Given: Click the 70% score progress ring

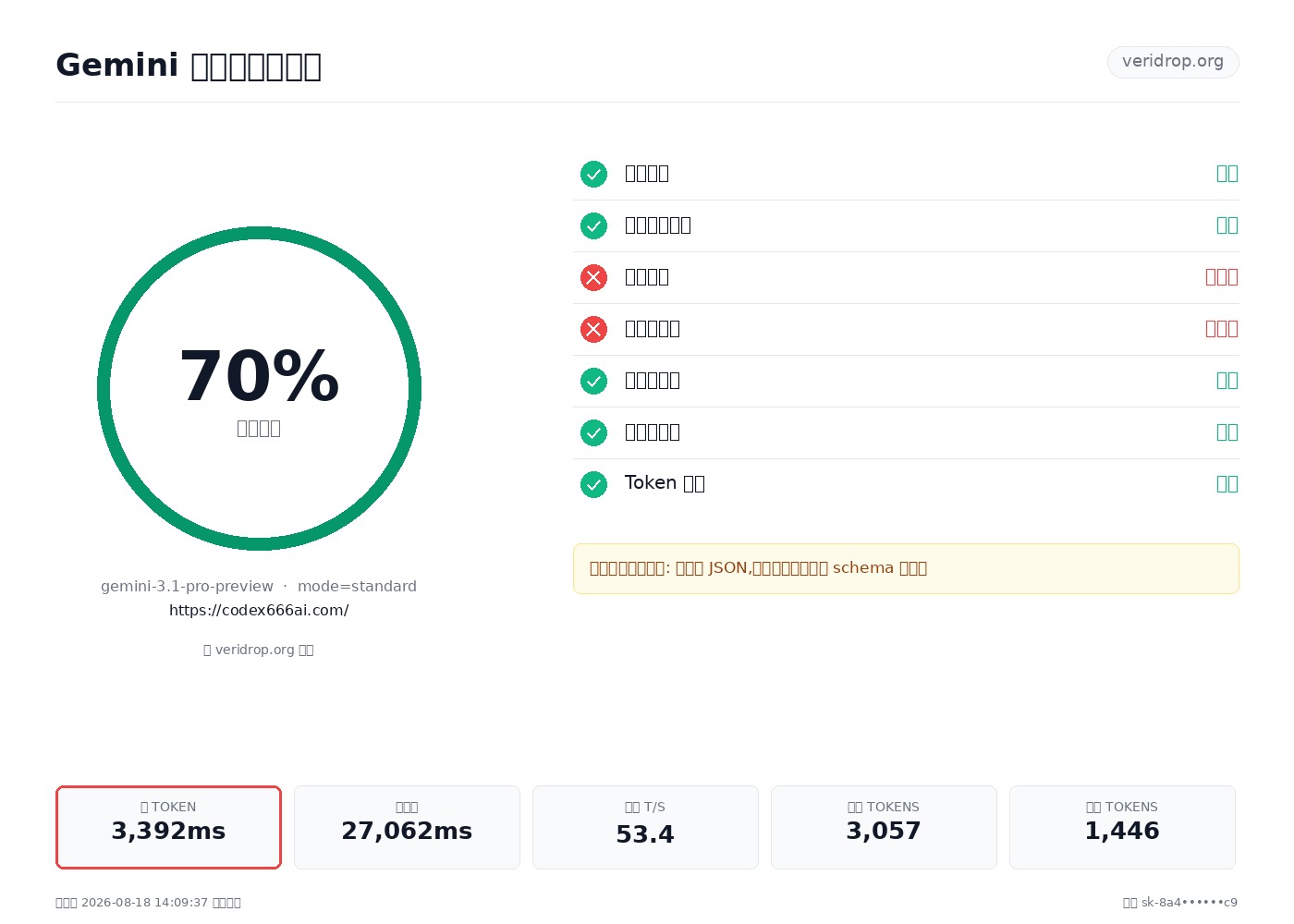Looking at the screenshot, I should pyautogui.click(x=259, y=388).
